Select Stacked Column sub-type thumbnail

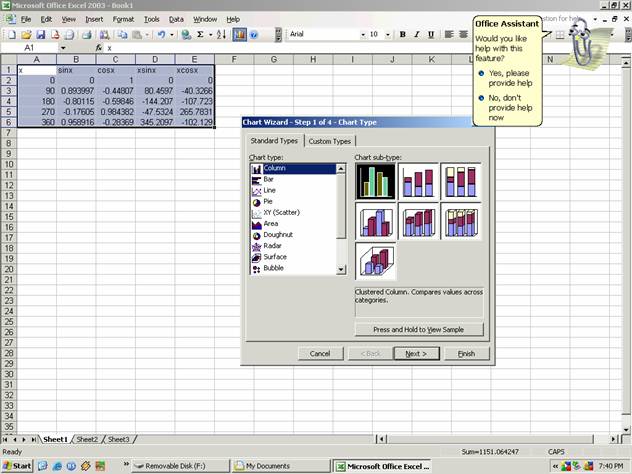418,181
